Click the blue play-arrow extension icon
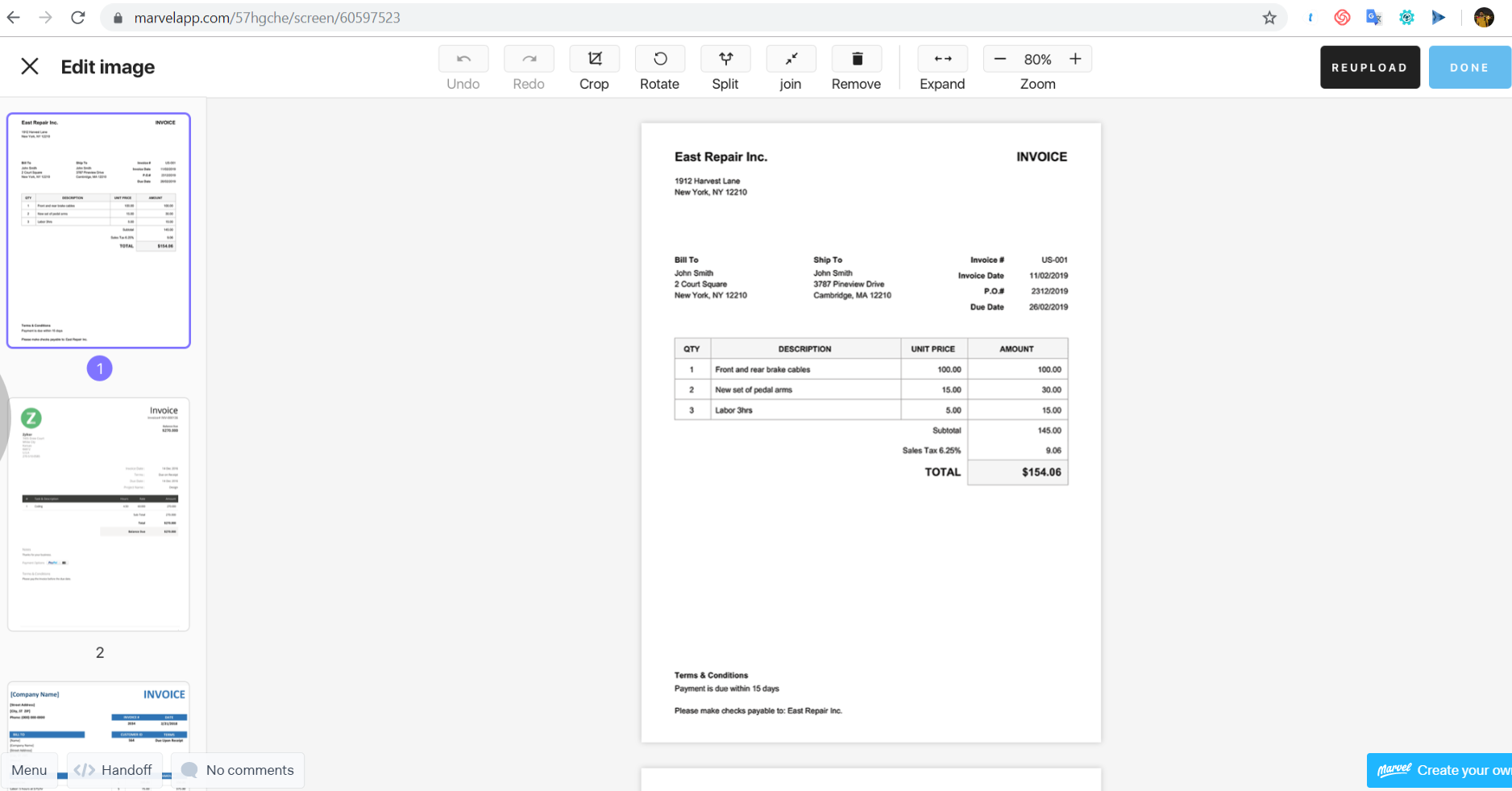 [1439, 18]
